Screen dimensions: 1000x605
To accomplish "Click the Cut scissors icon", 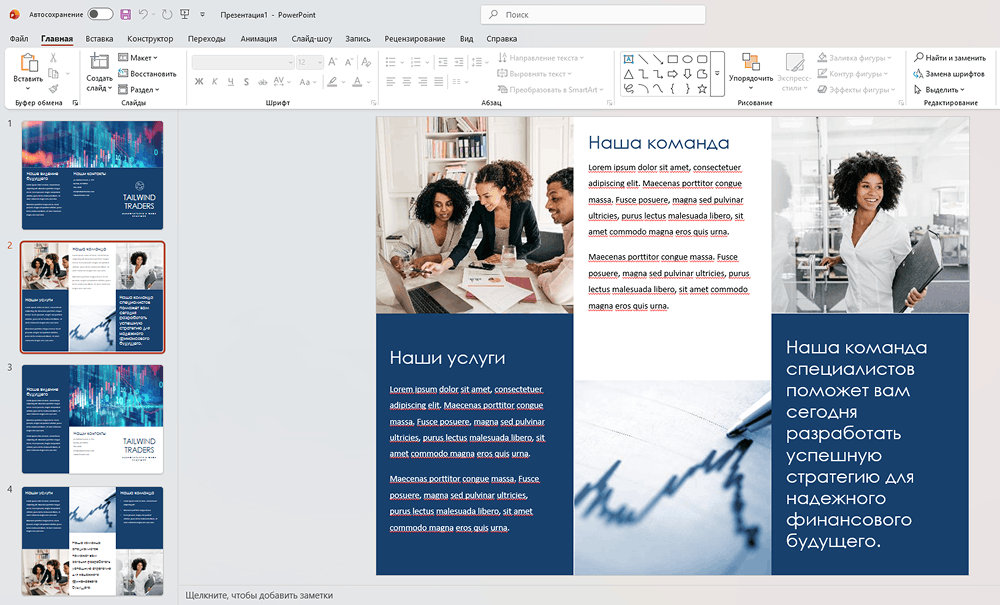I will point(54,58).
